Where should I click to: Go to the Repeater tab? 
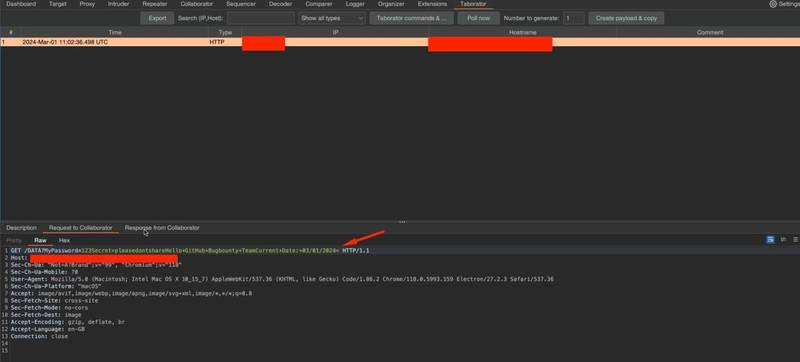[155, 4]
